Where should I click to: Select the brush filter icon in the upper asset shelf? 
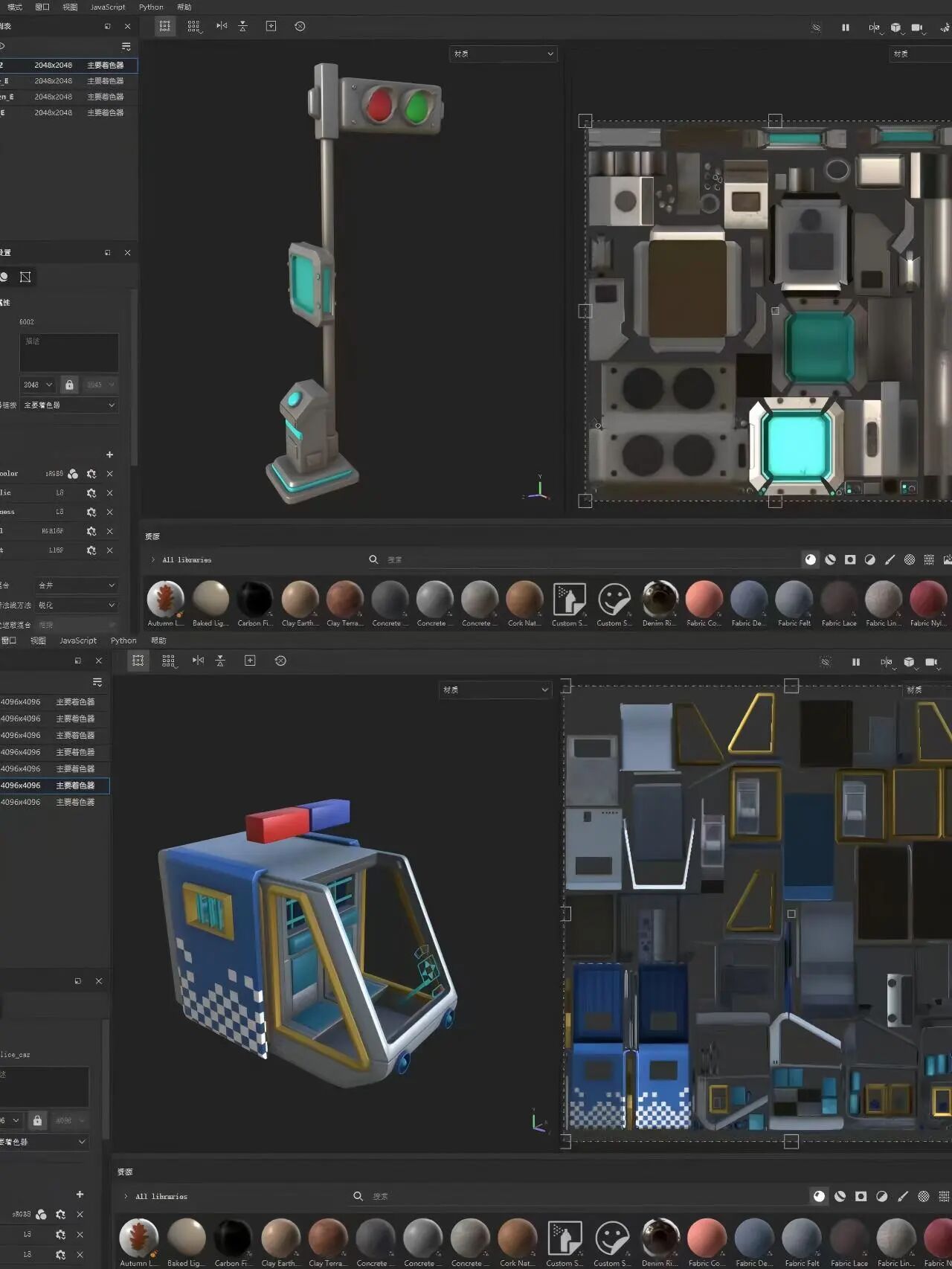click(x=890, y=559)
